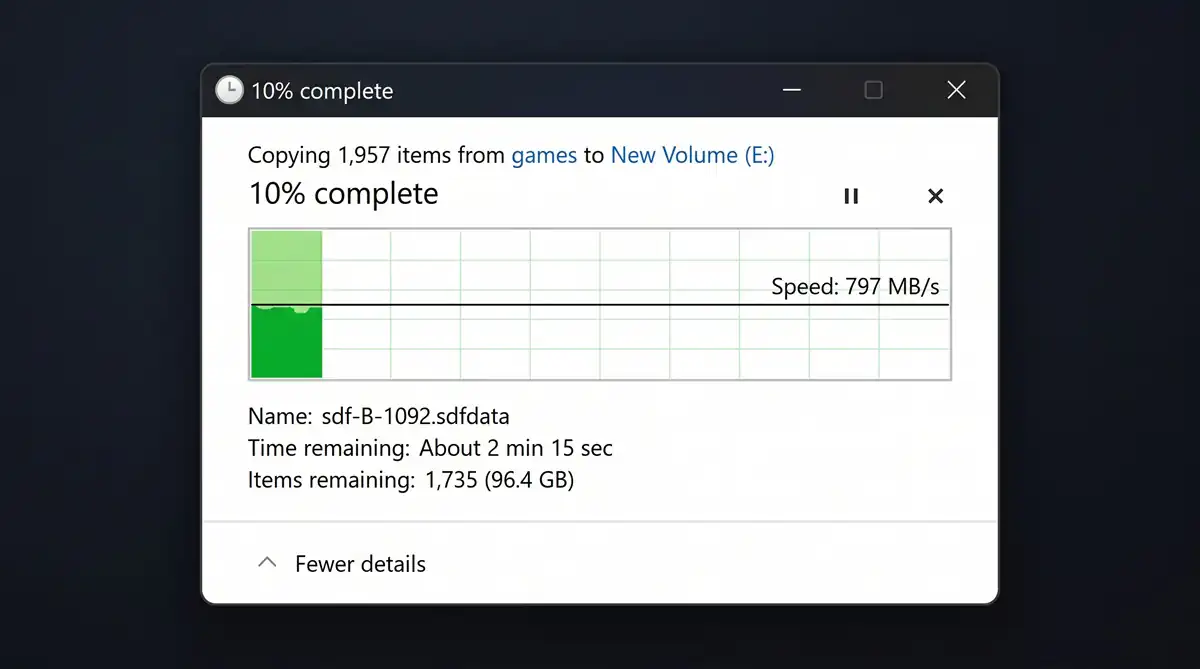Click the file name sdf-B-1092.sdfdata

416,416
